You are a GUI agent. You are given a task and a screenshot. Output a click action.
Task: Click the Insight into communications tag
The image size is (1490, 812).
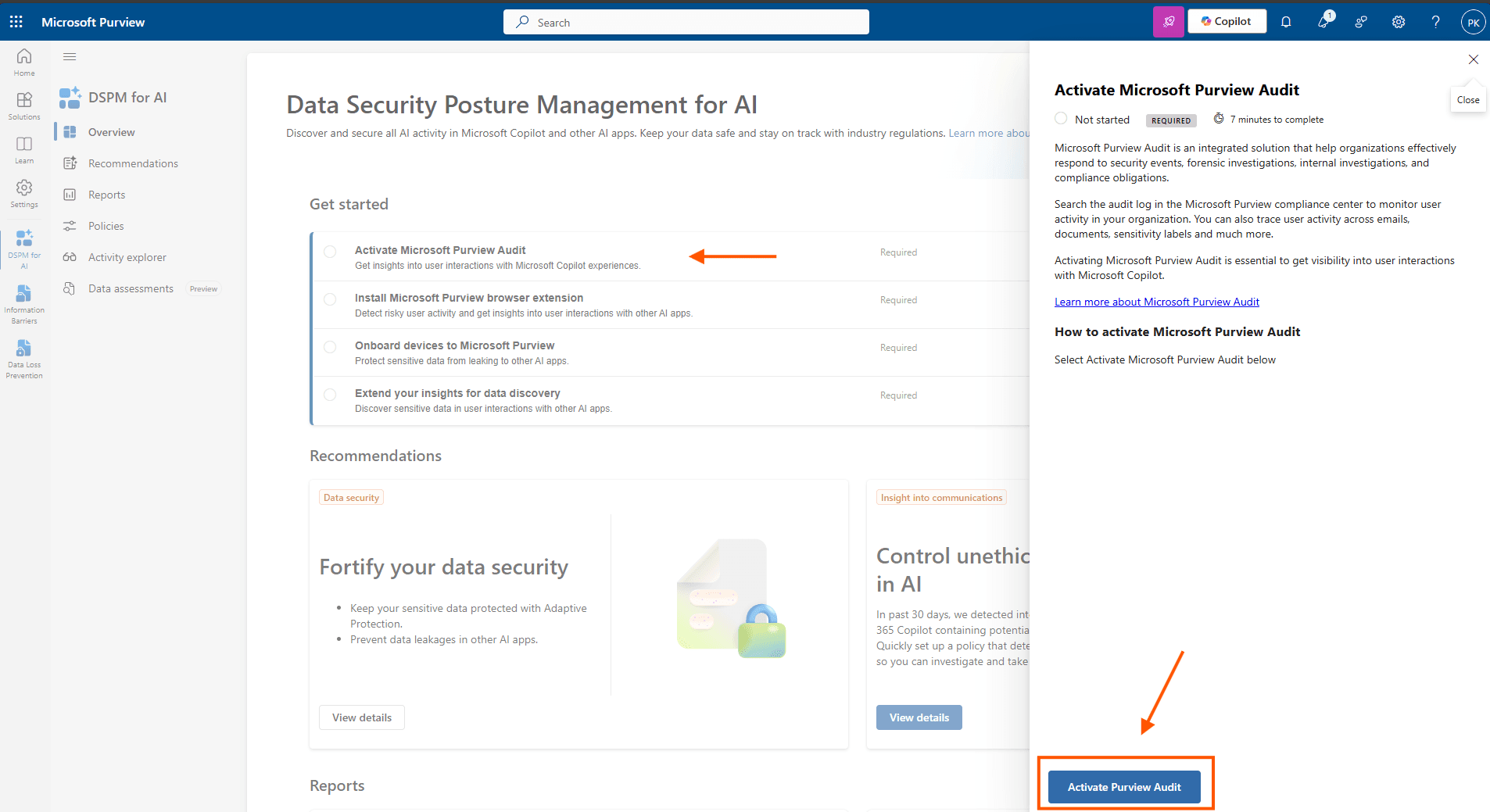941,498
